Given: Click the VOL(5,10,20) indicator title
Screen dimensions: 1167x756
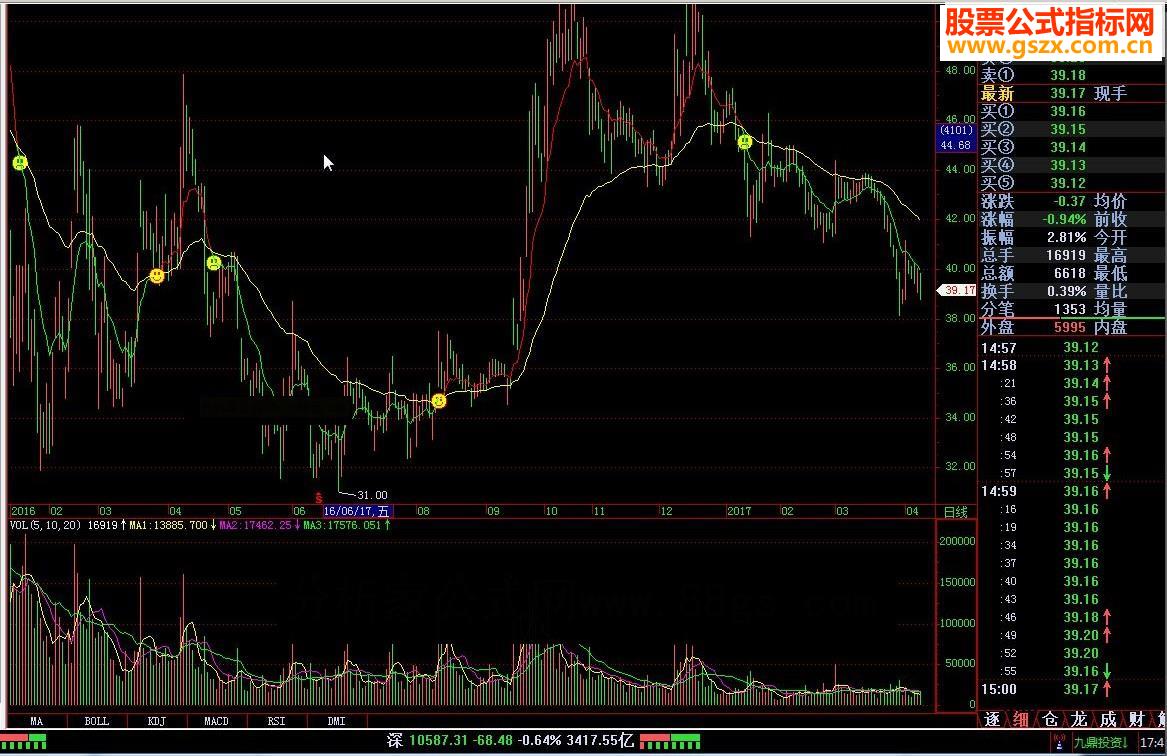Looking at the screenshot, I should tap(45, 525).
